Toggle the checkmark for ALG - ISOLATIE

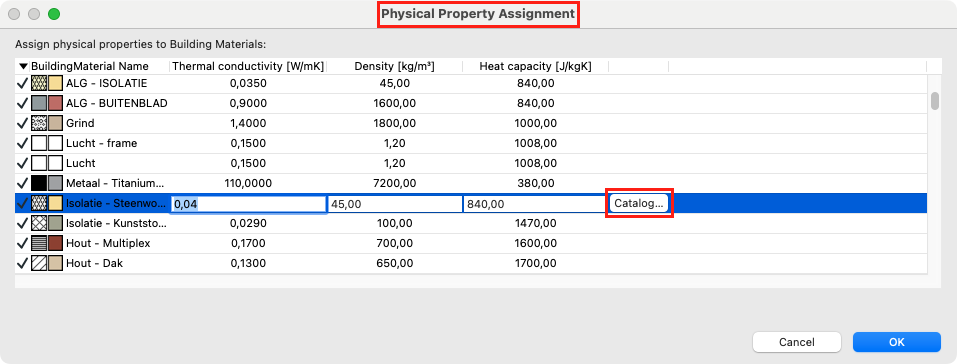click(23, 83)
